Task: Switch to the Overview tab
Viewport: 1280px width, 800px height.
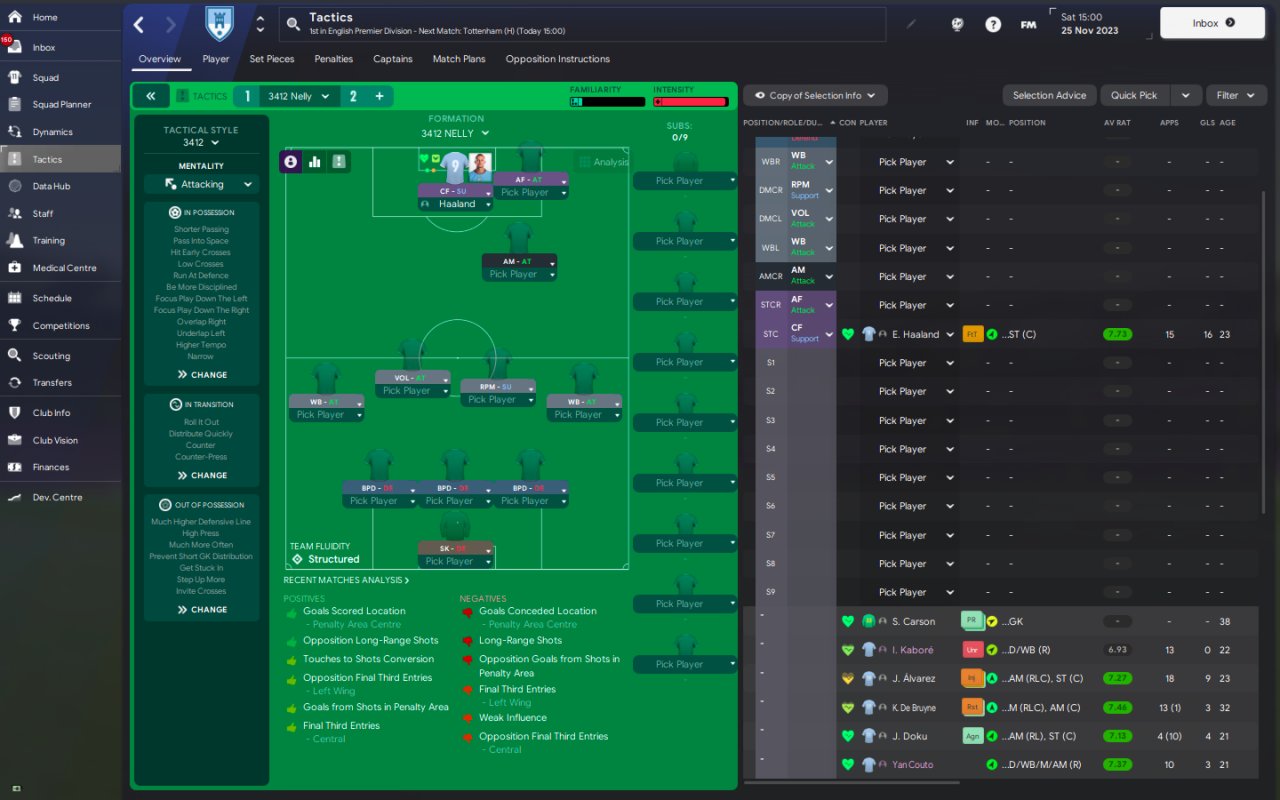Action: pyautogui.click(x=160, y=59)
